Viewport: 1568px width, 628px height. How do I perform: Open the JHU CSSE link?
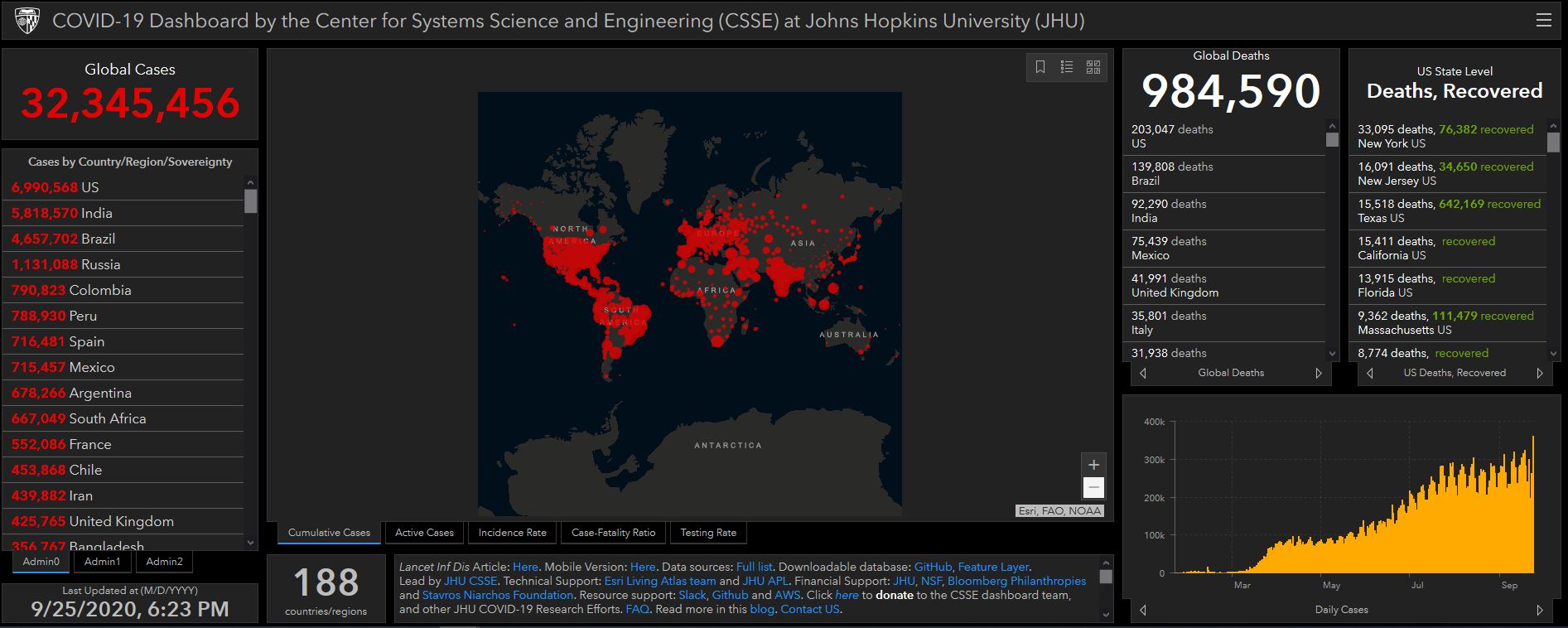(470, 581)
